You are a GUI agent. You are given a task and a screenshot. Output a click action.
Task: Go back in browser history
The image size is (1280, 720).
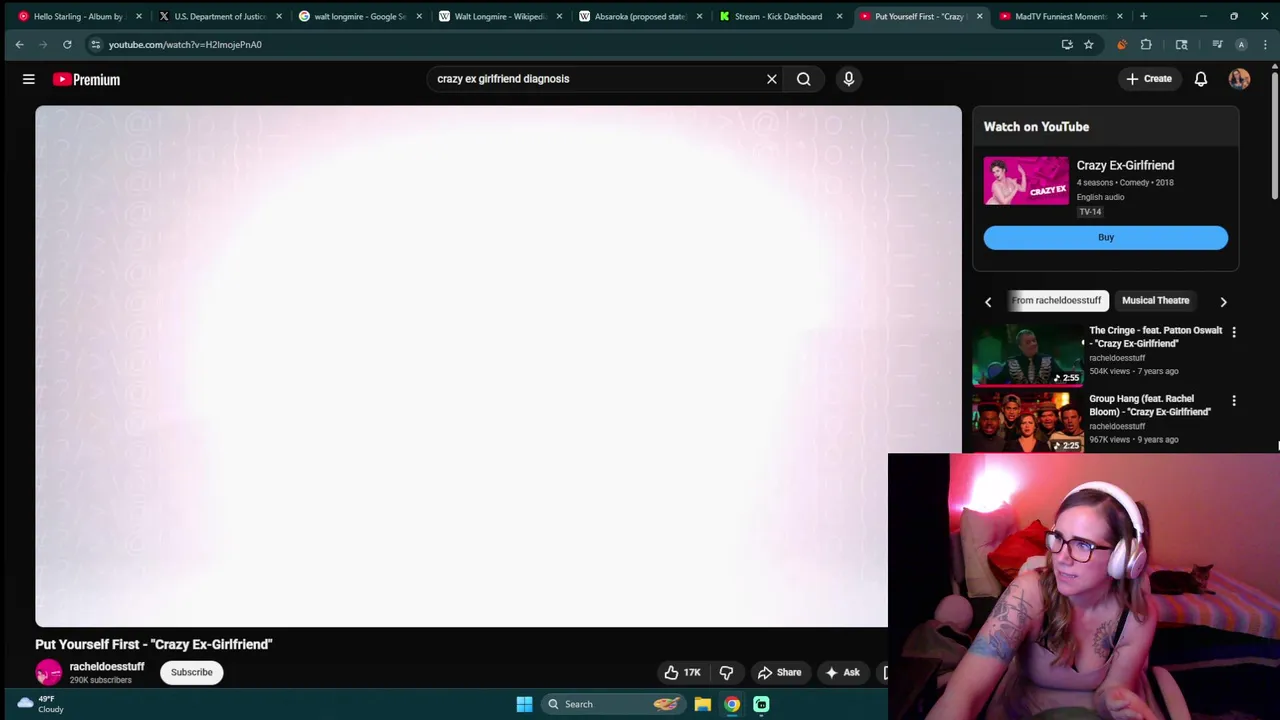pos(19,44)
